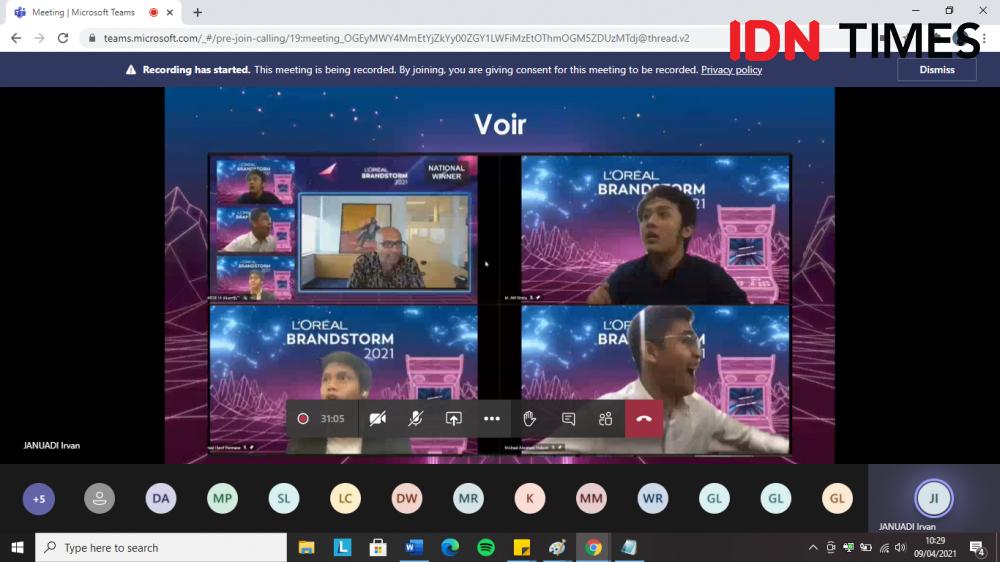The image size is (1000, 562).
Task: Open Spotify from the taskbar
Action: coord(486,547)
